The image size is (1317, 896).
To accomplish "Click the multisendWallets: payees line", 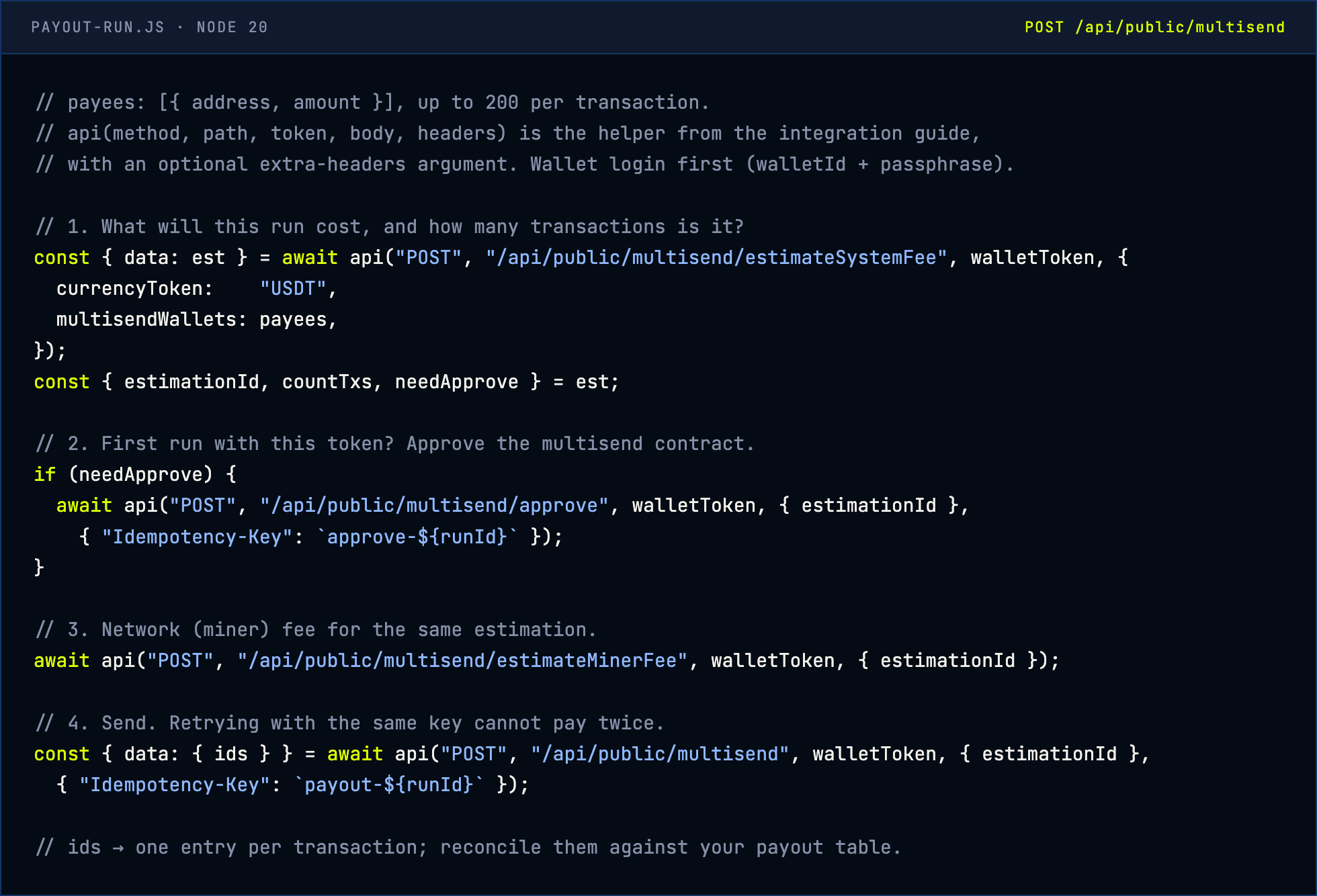I will click(196, 320).
